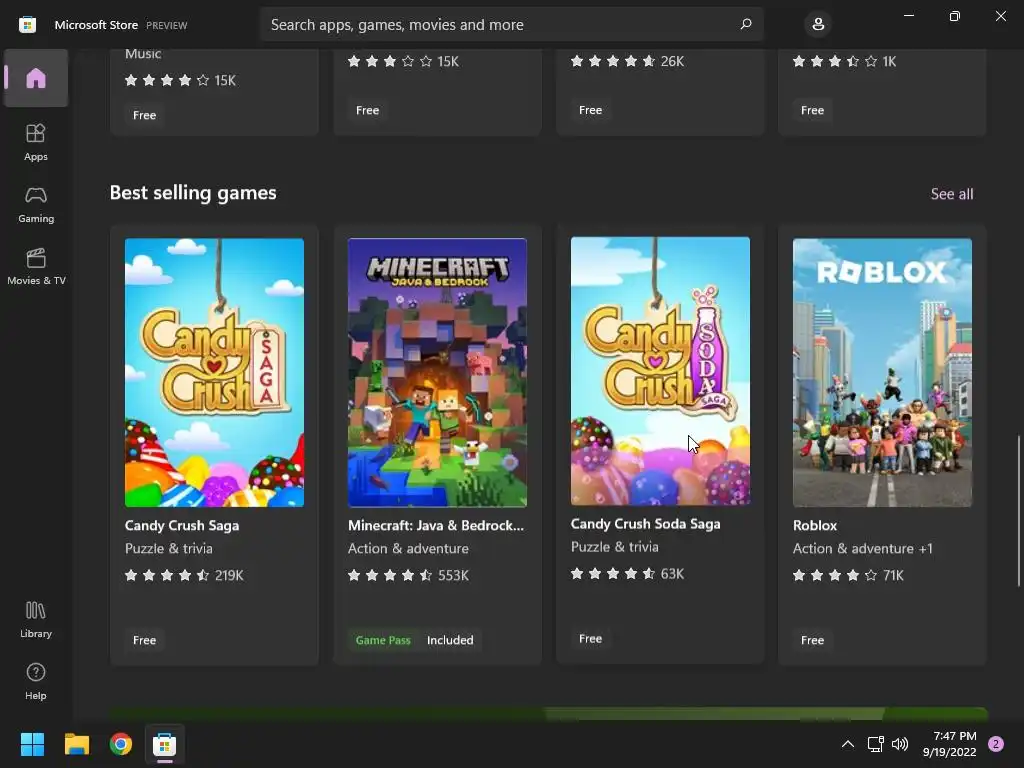Screen dimensions: 1024x768
Task: Click Free on the Candy Crush Soda card
Action: 590,639
